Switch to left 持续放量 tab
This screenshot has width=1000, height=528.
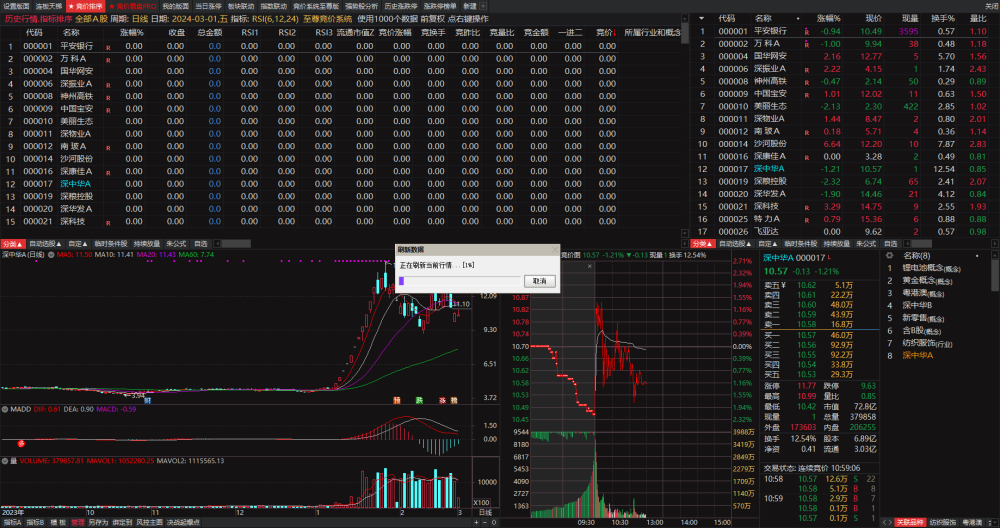(x=147, y=244)
